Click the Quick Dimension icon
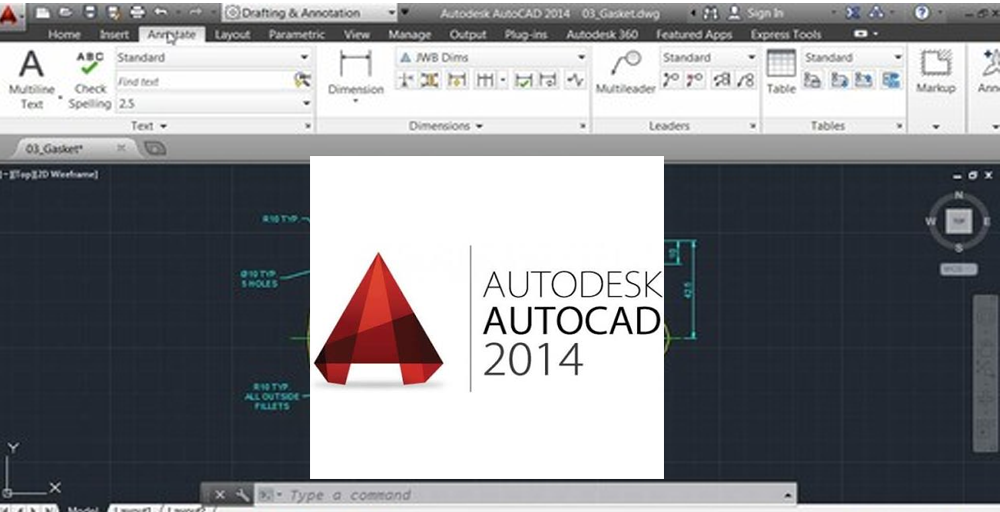Screen dimensions: 1000x512 (457, 80)
